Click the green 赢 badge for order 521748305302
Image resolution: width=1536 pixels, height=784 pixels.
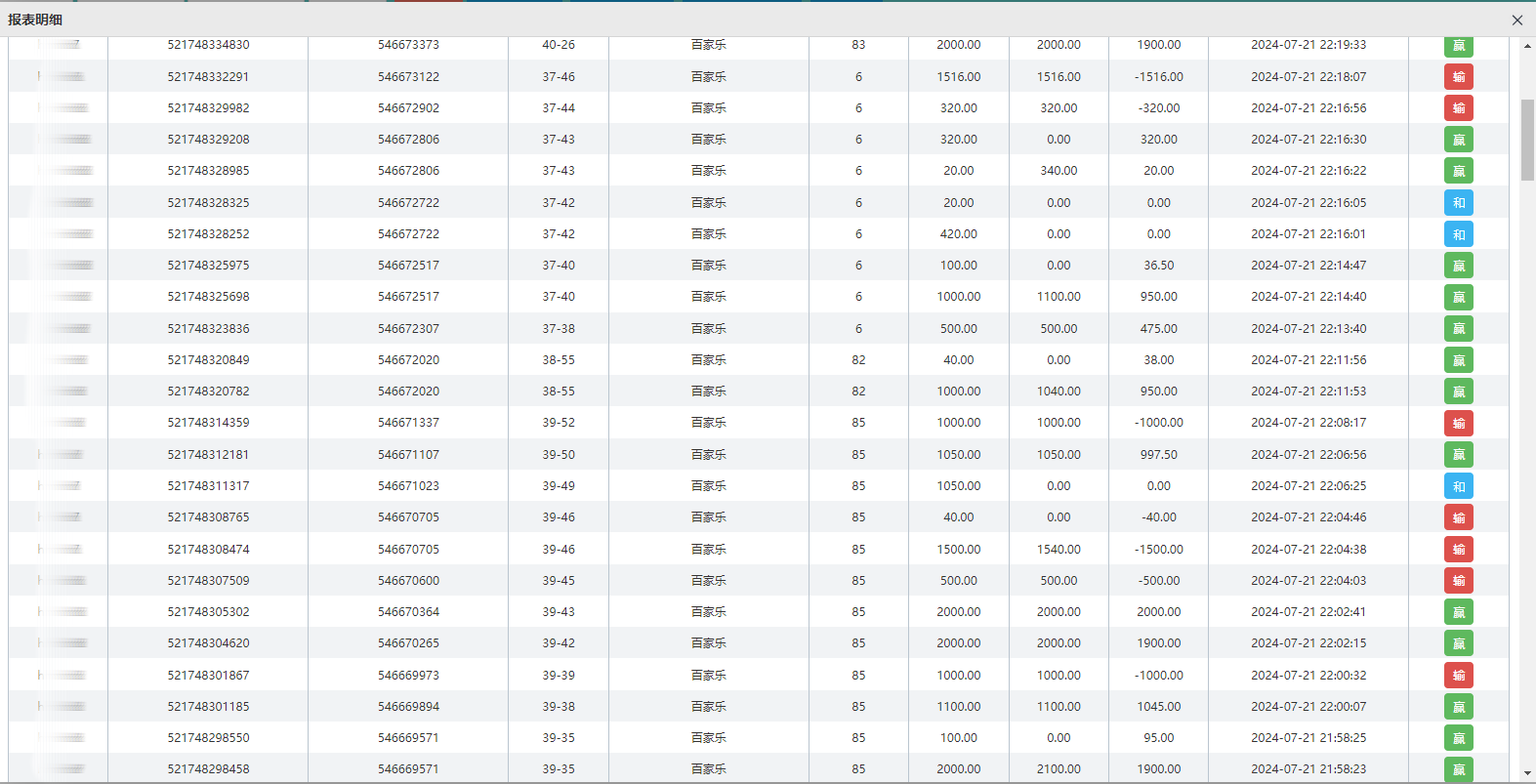(x=1458, y=612)
